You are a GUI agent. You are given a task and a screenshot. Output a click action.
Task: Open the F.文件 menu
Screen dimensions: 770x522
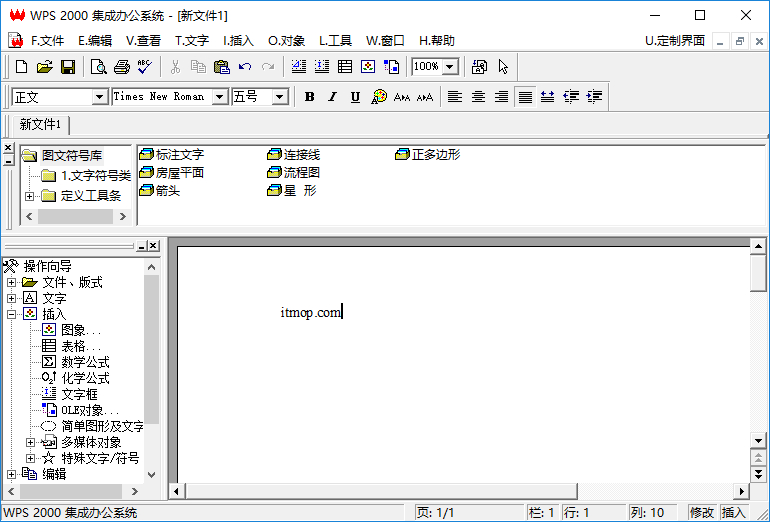click(x=48, y=41)
